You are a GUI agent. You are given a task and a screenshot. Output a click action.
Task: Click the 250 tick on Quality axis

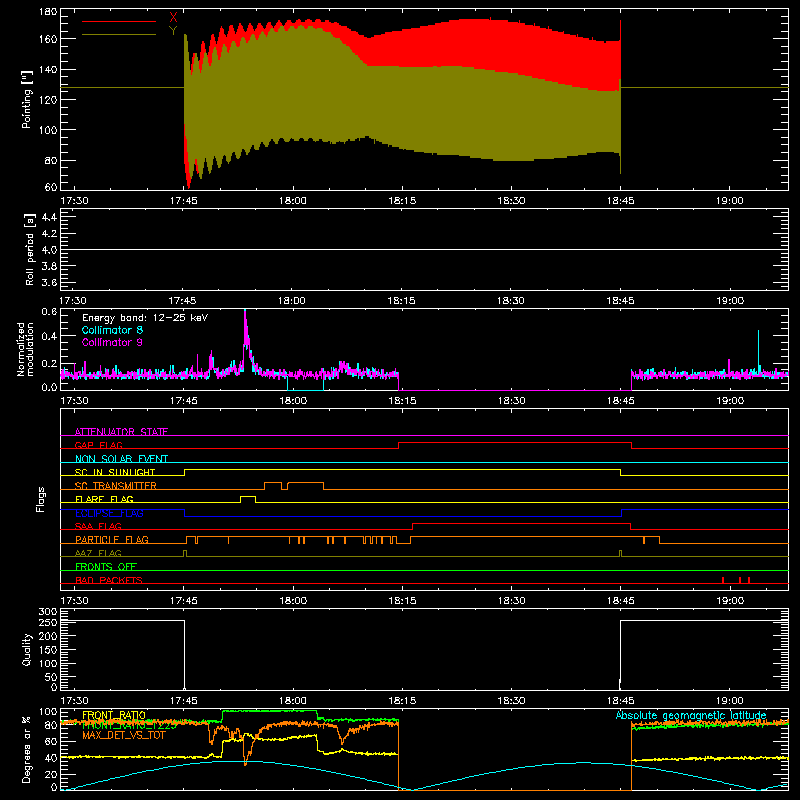[x=48, y=623]
